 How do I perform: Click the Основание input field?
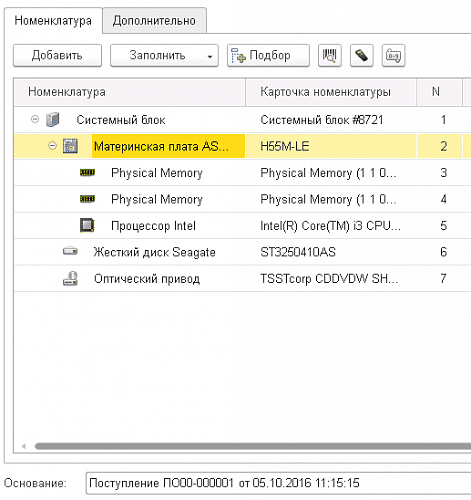pyautogui.click(x=278, y=483)
